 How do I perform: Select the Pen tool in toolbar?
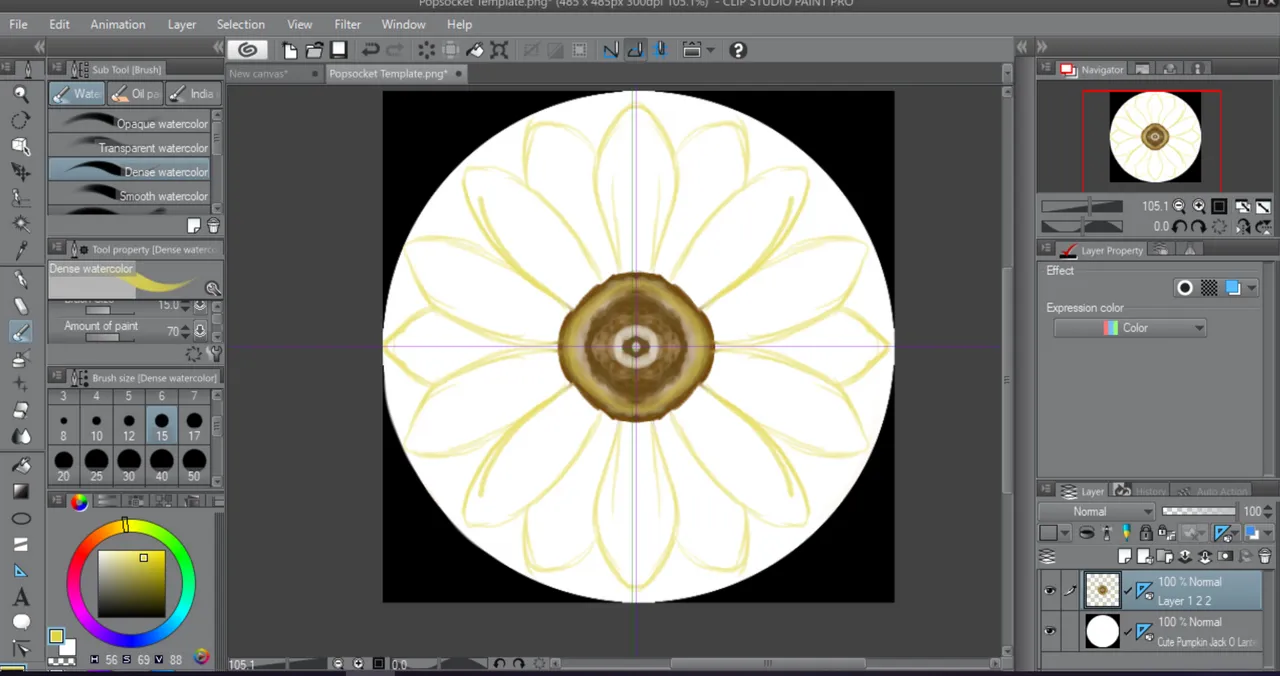pyautogui.click(x=21, y=280)
